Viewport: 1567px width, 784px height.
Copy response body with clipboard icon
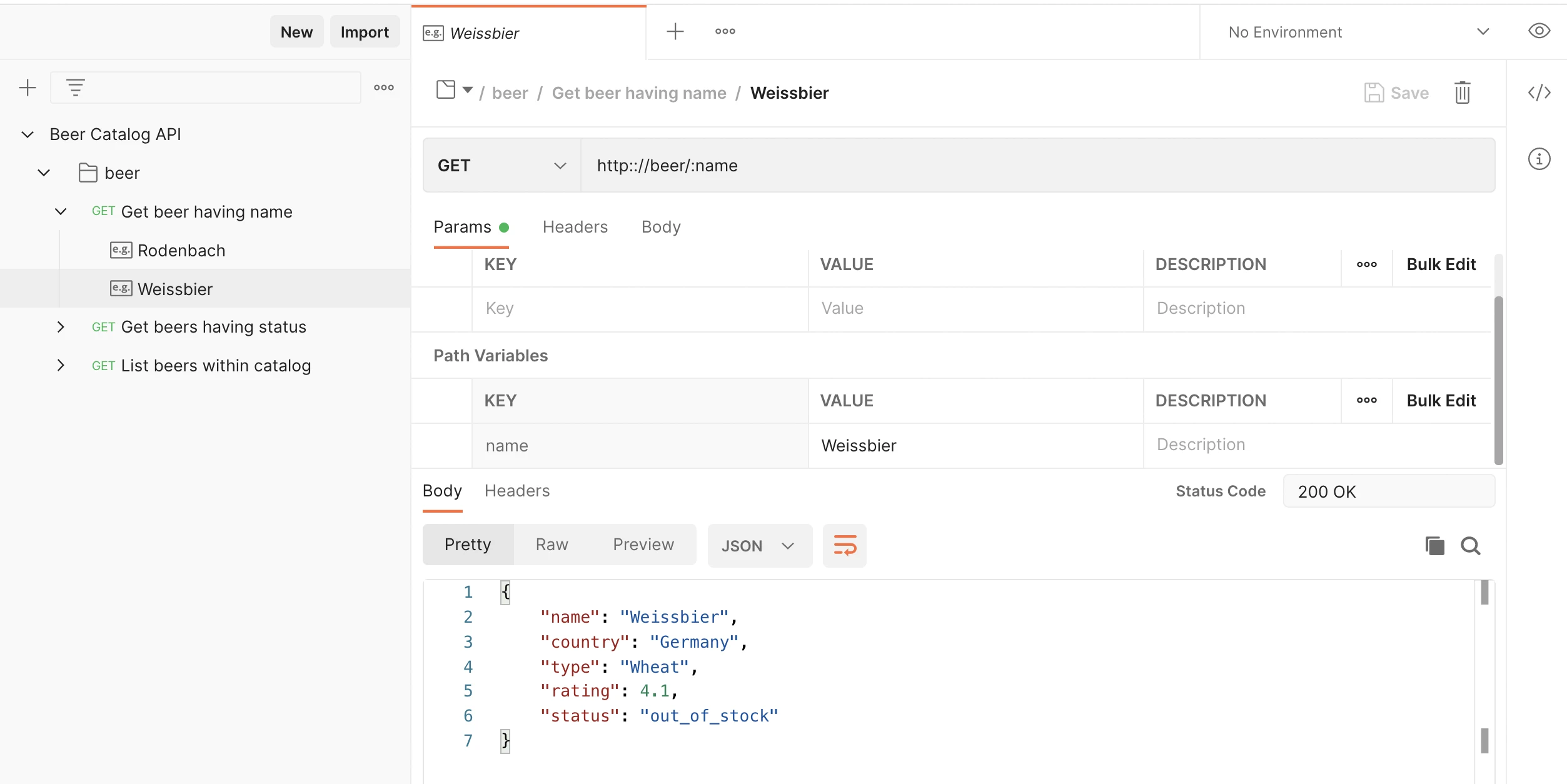[1434, 546]
